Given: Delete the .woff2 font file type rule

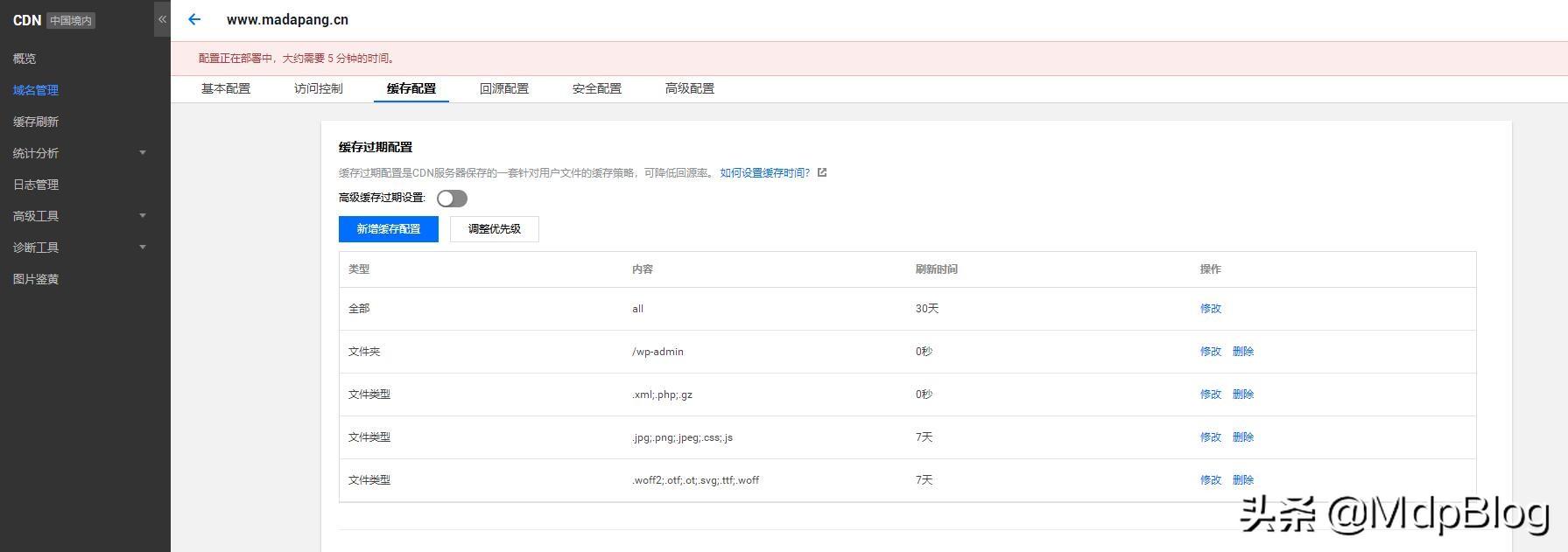Looking at the screenshot, I should point(1243,480).
